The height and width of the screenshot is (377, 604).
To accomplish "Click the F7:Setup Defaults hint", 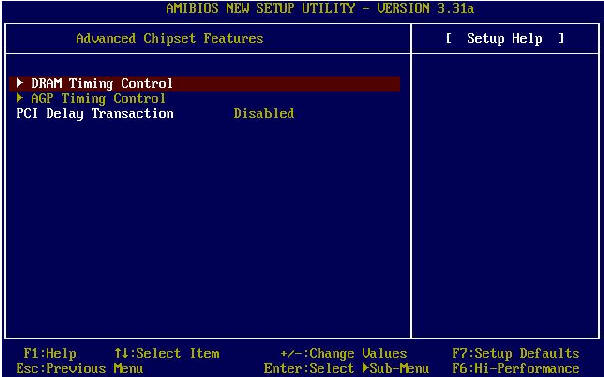I will [x=516, y=354].
